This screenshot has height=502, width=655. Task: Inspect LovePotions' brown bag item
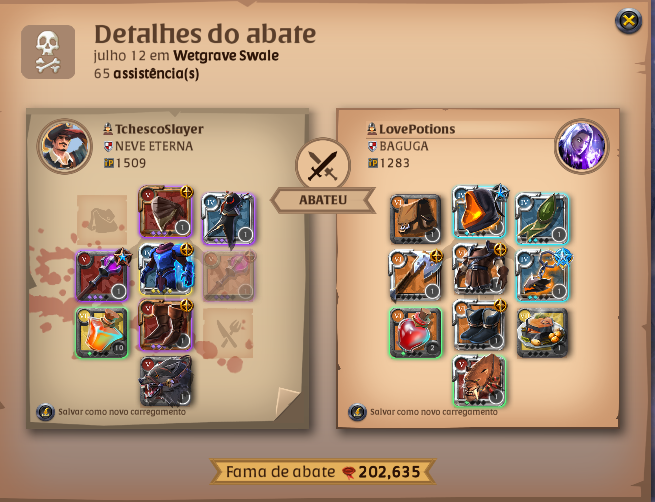pos(416,218)
